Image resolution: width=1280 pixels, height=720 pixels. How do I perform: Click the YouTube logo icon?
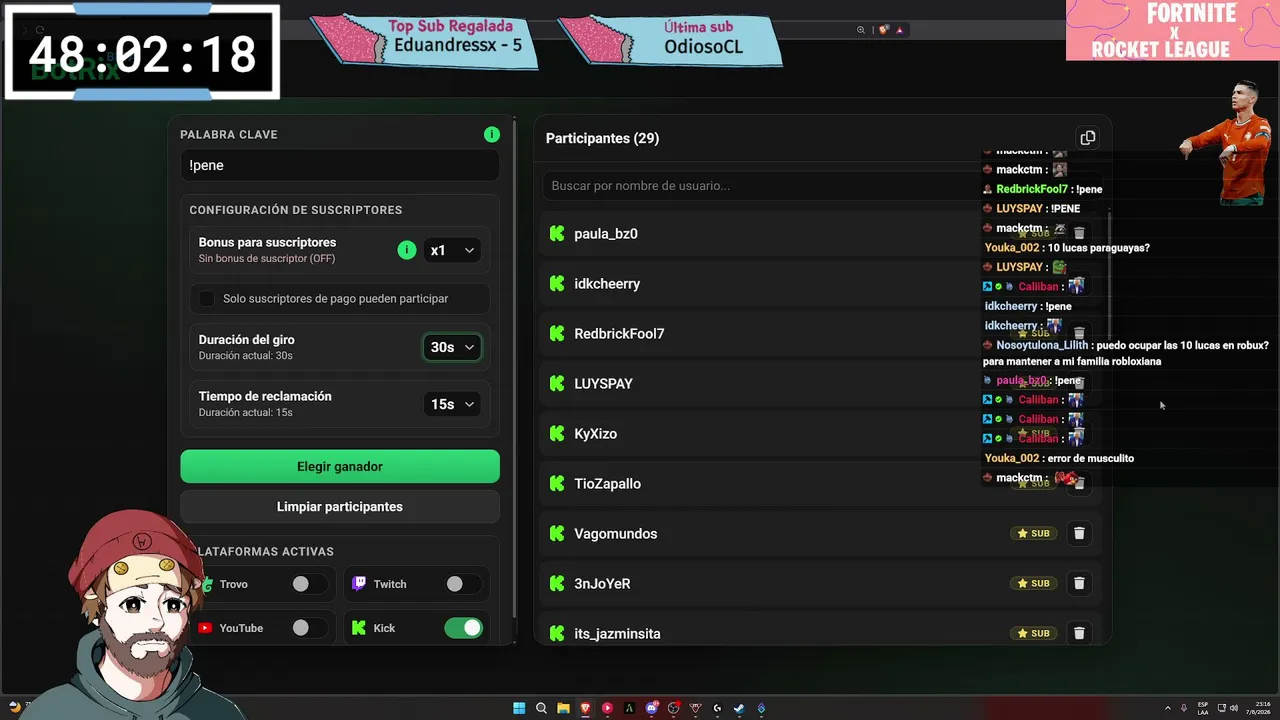[x=205, y=628]
